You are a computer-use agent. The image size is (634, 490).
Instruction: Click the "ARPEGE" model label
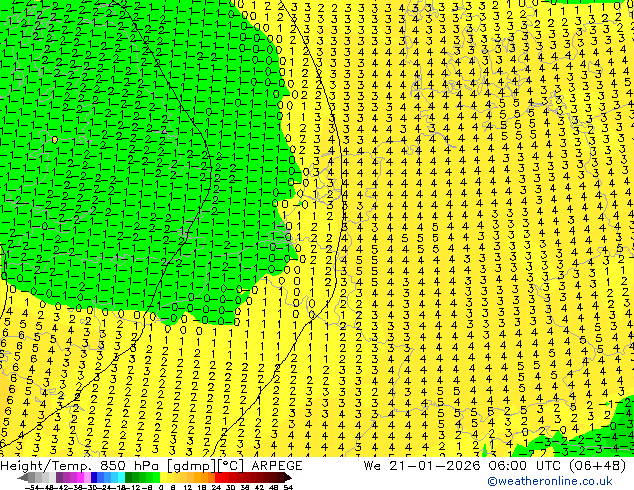tap(277, 466)
